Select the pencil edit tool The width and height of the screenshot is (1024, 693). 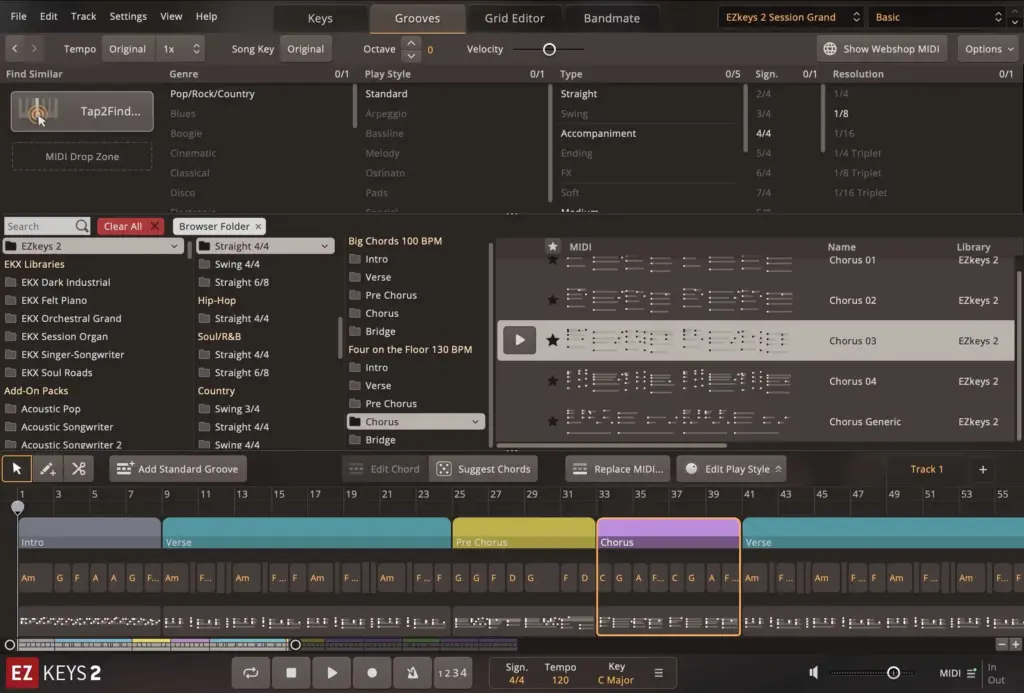click(x=47, y=468)
